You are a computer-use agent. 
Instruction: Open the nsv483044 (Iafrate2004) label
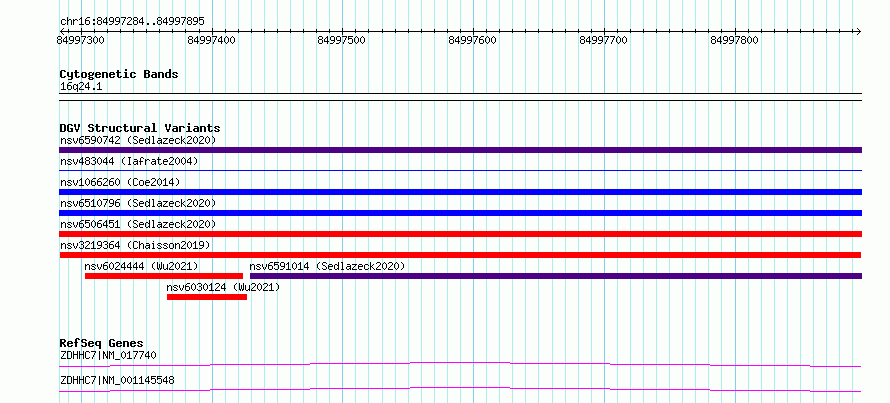click(129, 161)
